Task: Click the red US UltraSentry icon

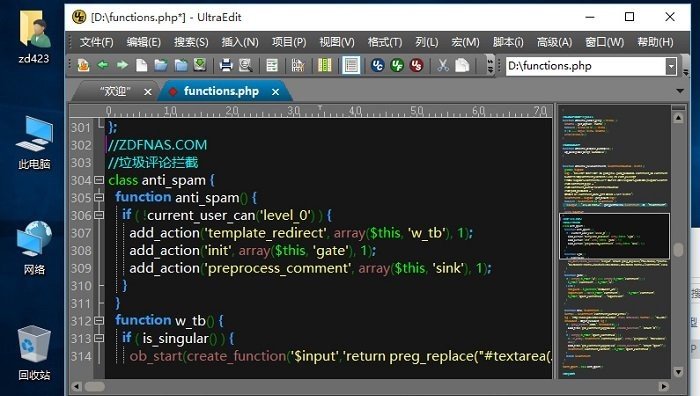Action: click(417, 65)
